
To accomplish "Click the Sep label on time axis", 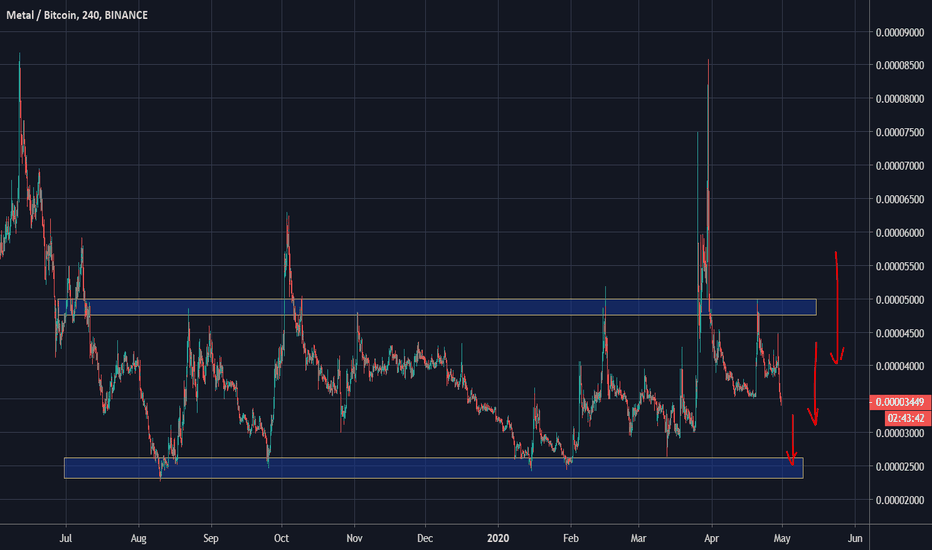I will click(x=211, y=538).
